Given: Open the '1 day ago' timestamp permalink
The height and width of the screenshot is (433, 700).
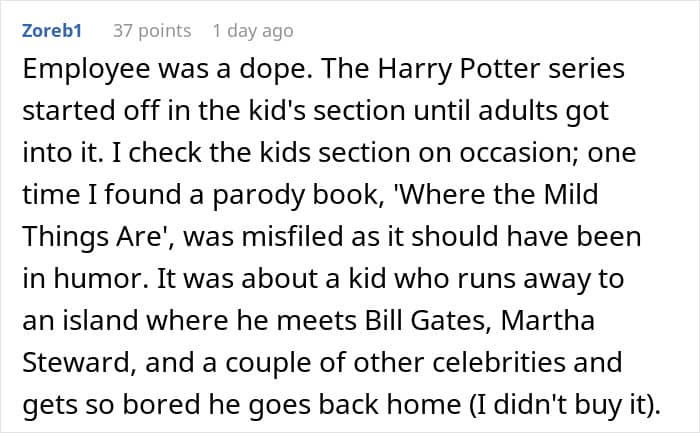Looking at the screenshot, I should pyautogui.click(x=253, y=31).
